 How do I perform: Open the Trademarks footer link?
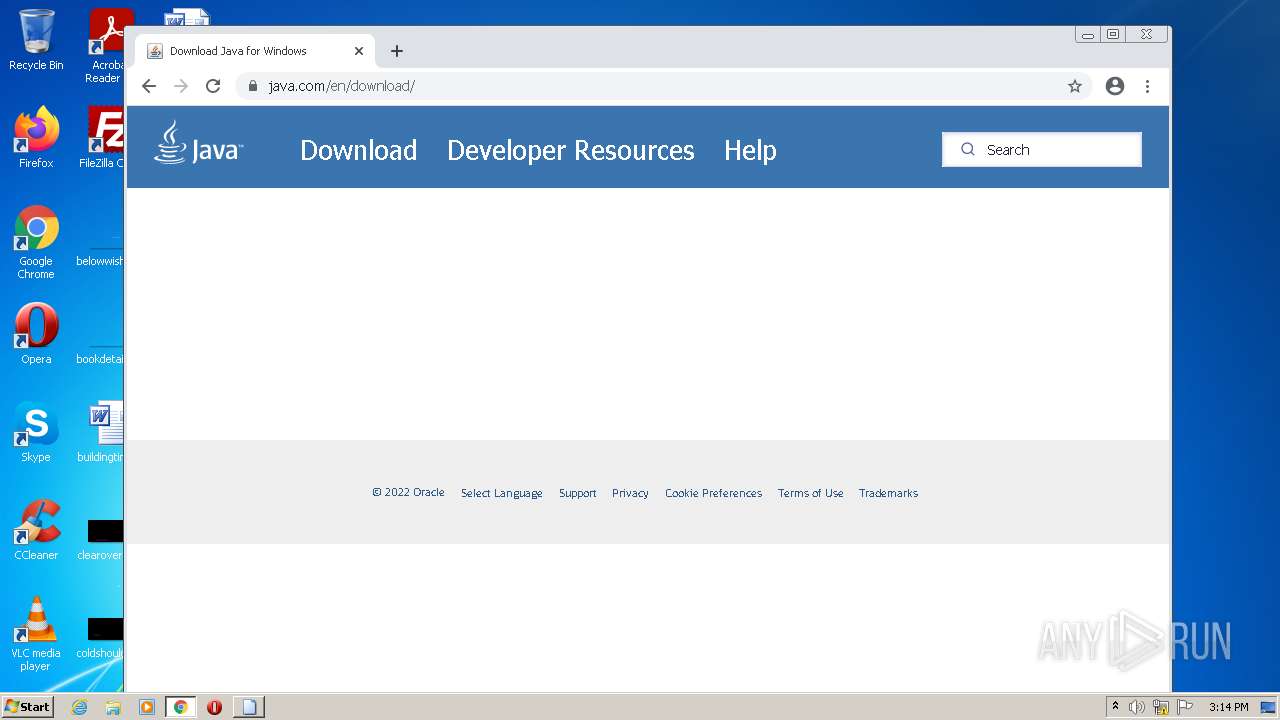click(x=888, y=493)
